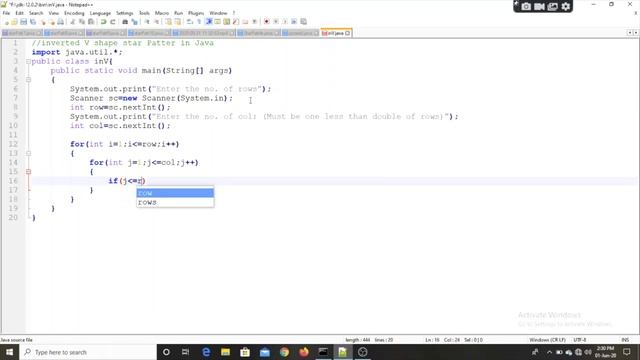Toggle Show All Characters icon

199,22
